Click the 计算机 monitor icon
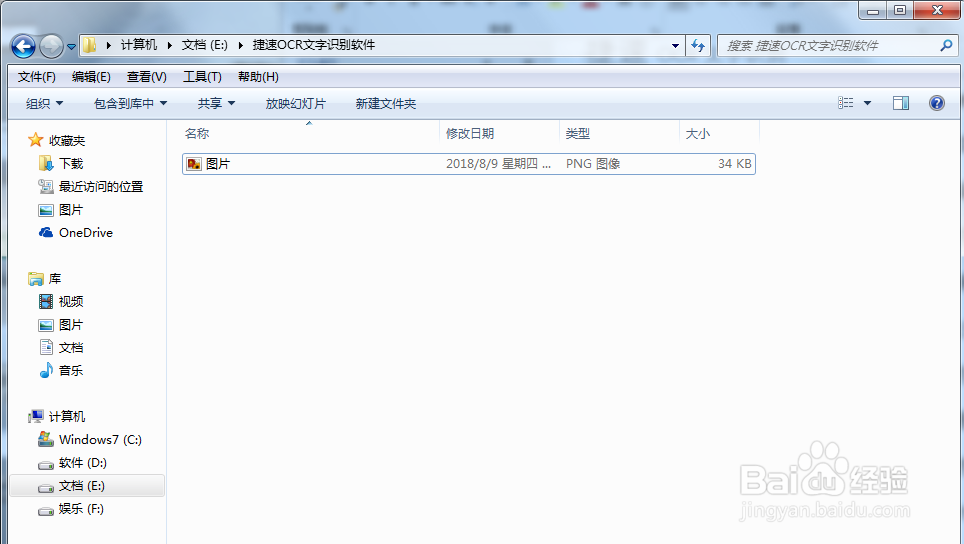964x544 pixels. point(36,417)
